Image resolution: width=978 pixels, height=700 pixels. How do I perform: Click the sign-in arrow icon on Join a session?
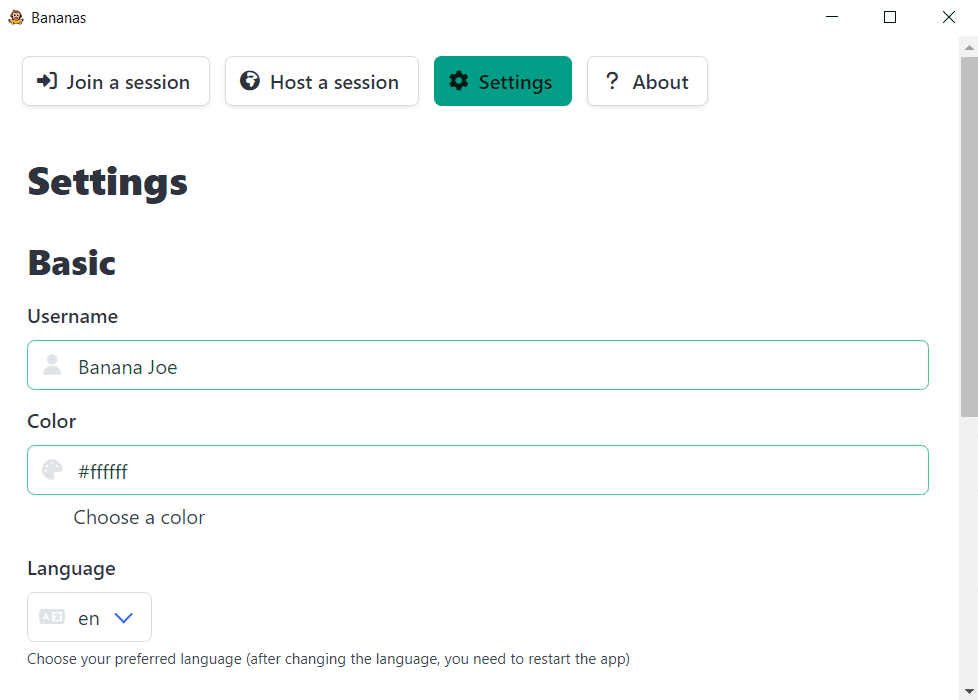46,81
